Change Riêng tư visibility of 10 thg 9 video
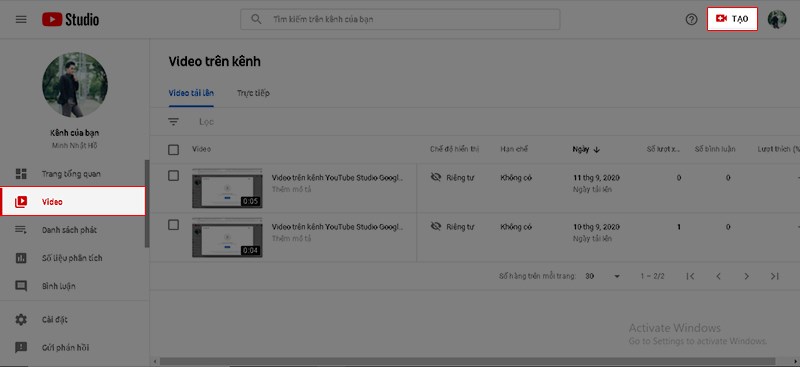Viewport: 800px width, 367px height. tap(452, 227)
